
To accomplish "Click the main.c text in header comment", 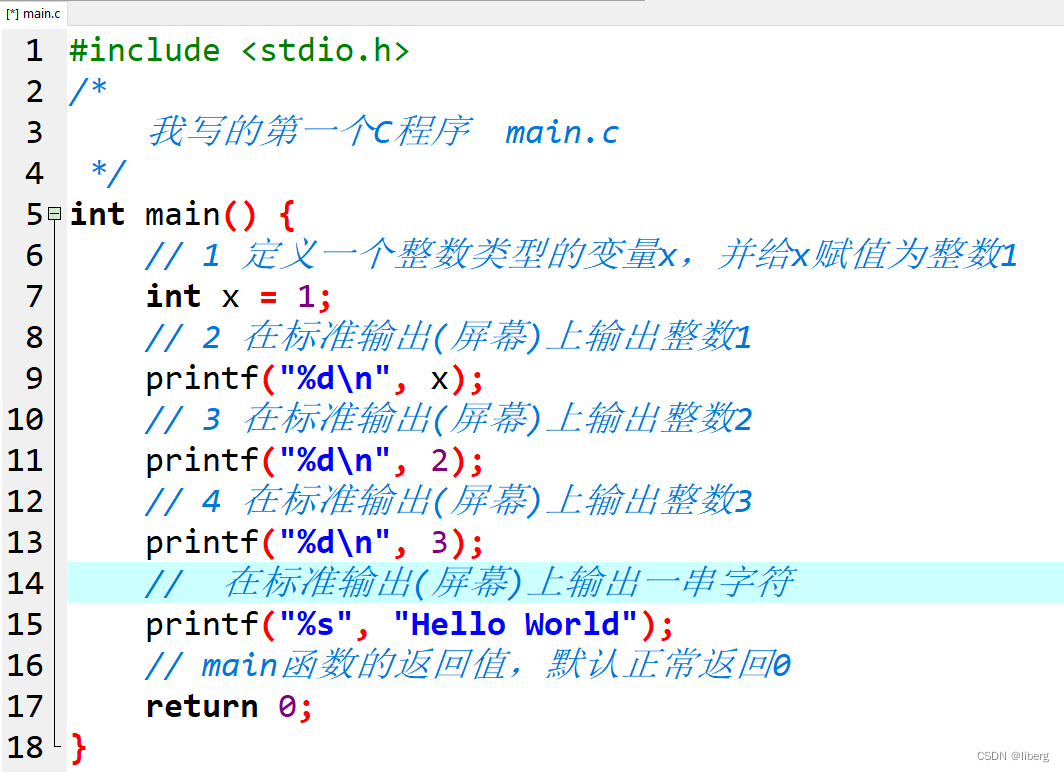I will coord(562,132).
